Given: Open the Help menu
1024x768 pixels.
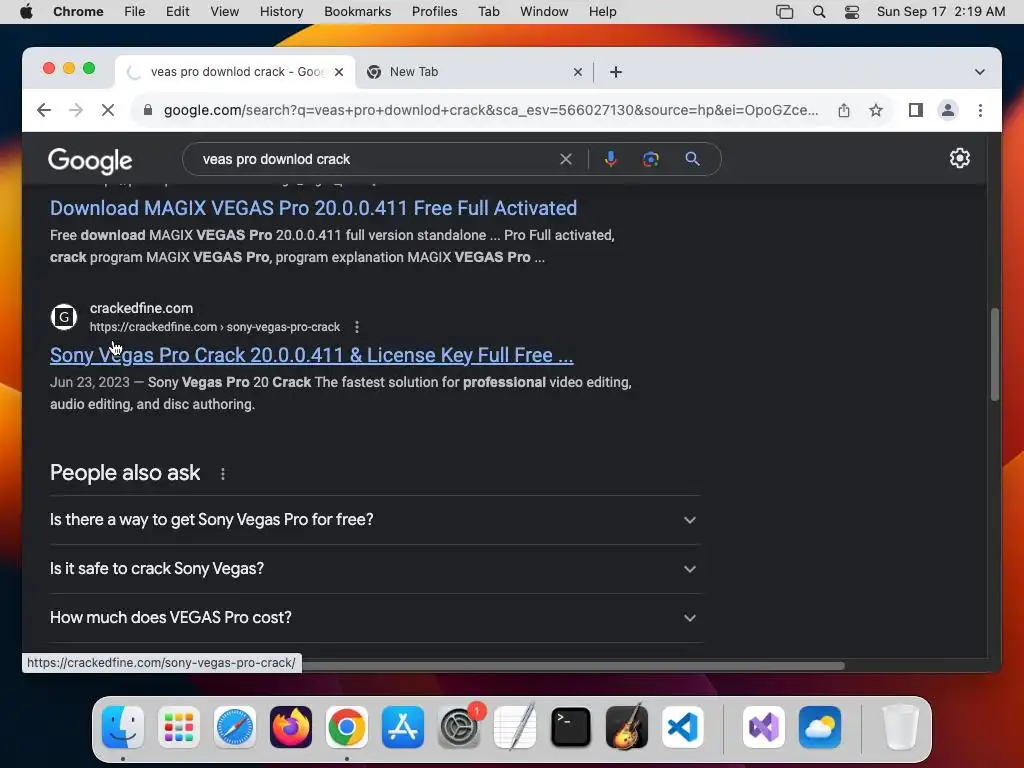Looking at the screenshot, I should pos(602,12).
